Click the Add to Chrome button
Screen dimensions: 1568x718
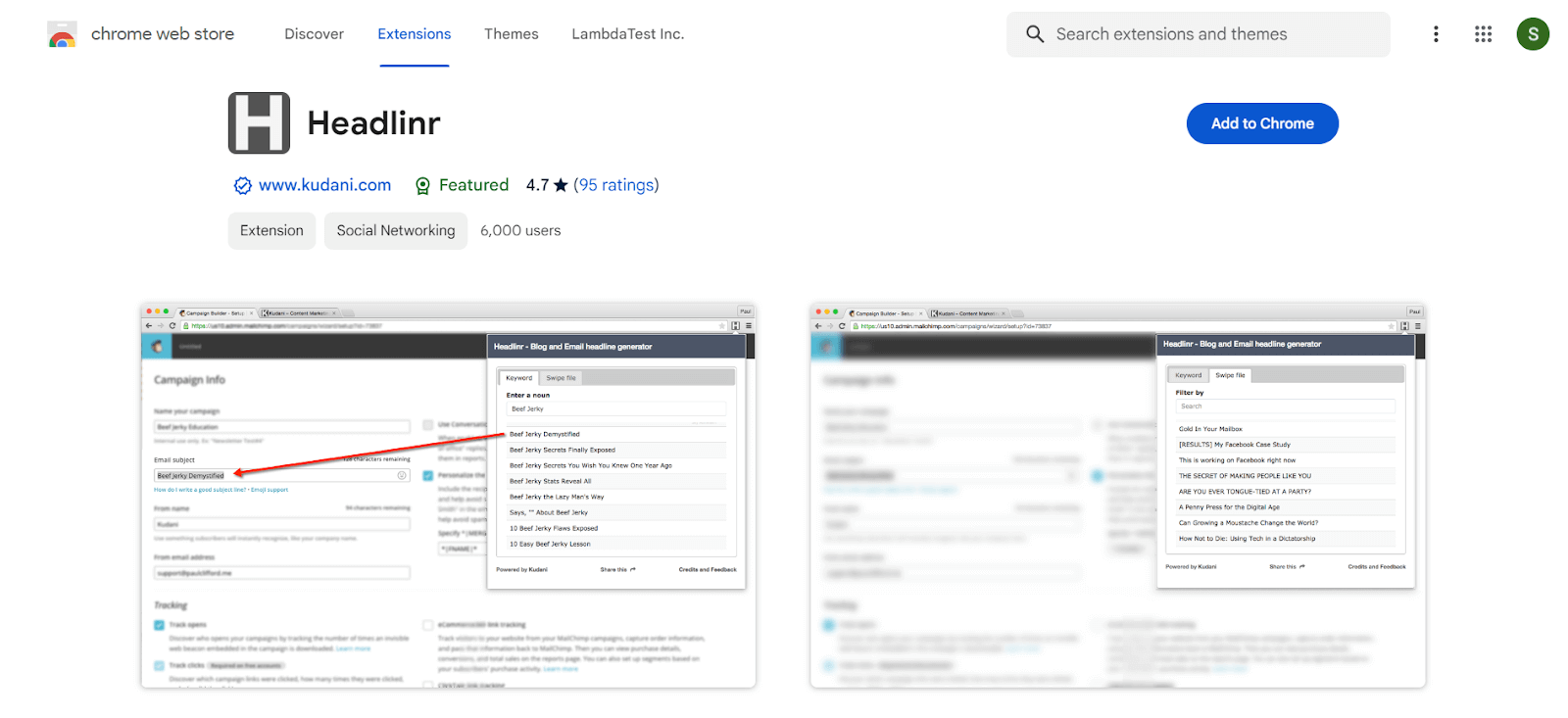pyautogui.click(x=1262, y=123)
